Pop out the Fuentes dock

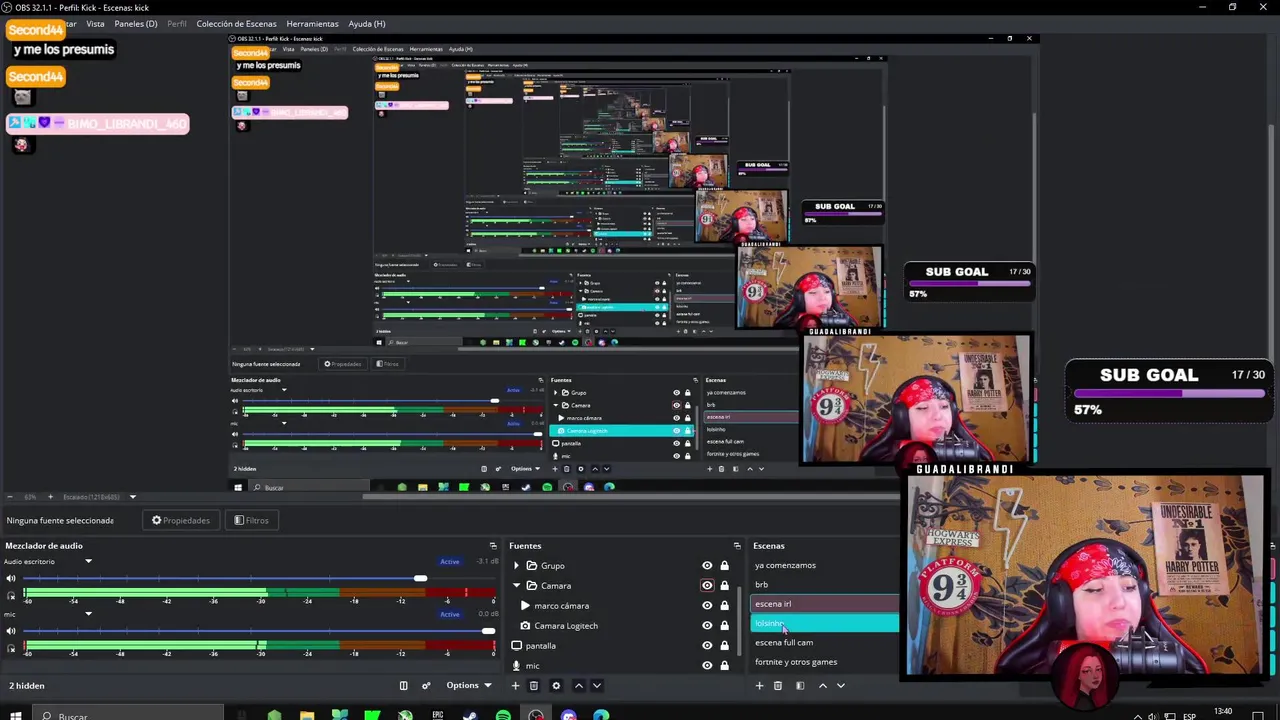click(x=737, y=546)
